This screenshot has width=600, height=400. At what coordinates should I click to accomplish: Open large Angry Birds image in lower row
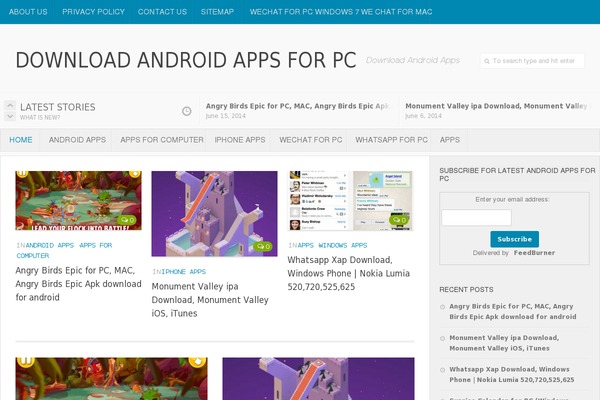point(111,379)
